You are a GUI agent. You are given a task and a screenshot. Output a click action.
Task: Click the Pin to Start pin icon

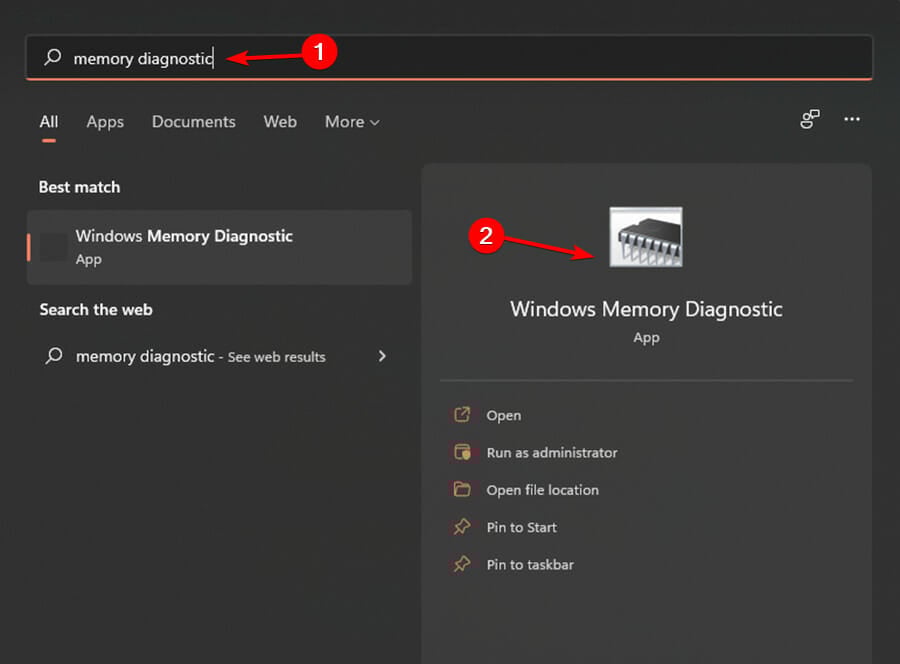click(462, 527)
